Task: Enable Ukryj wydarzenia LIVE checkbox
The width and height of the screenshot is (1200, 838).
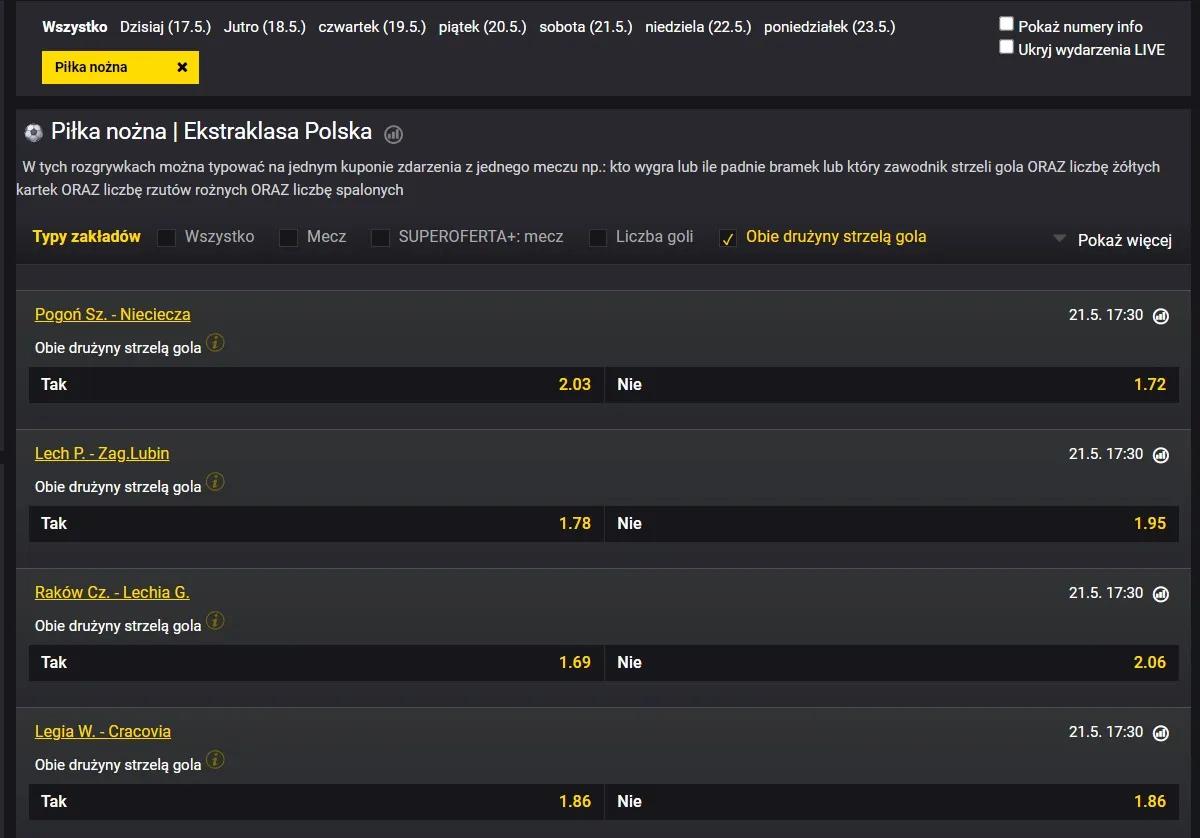Action: pyautogui.click(x=1007, y=47)
